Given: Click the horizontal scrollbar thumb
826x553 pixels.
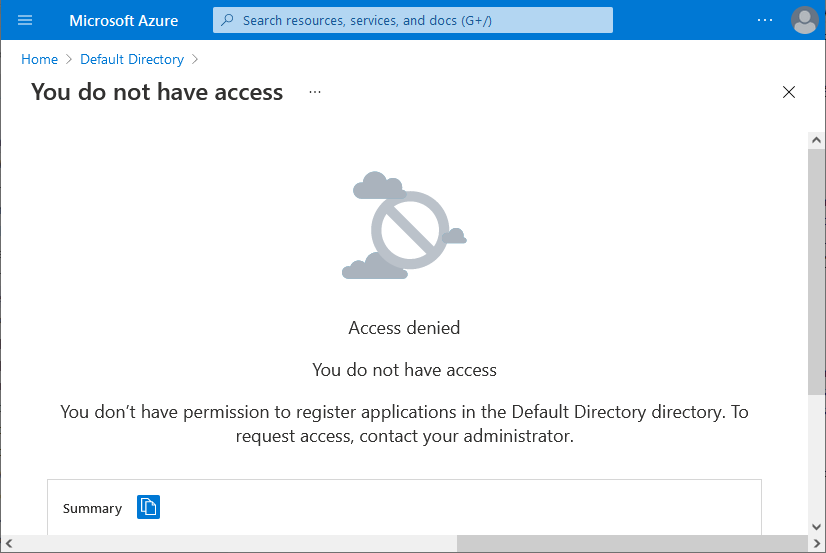Looking at the screenshot, I should click(632, 544).
